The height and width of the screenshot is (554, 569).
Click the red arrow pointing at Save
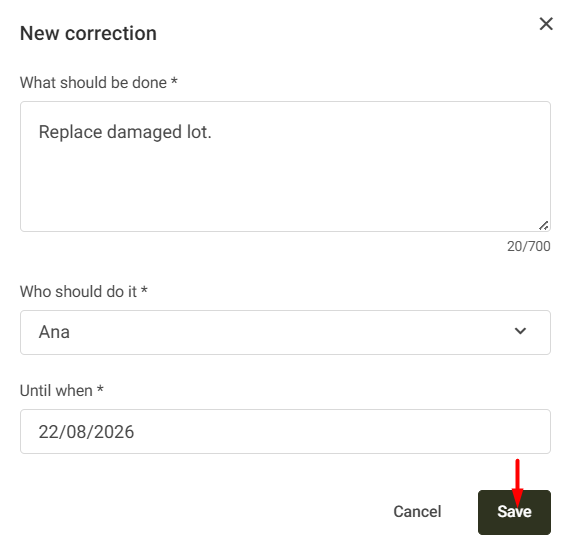(517, 482)
